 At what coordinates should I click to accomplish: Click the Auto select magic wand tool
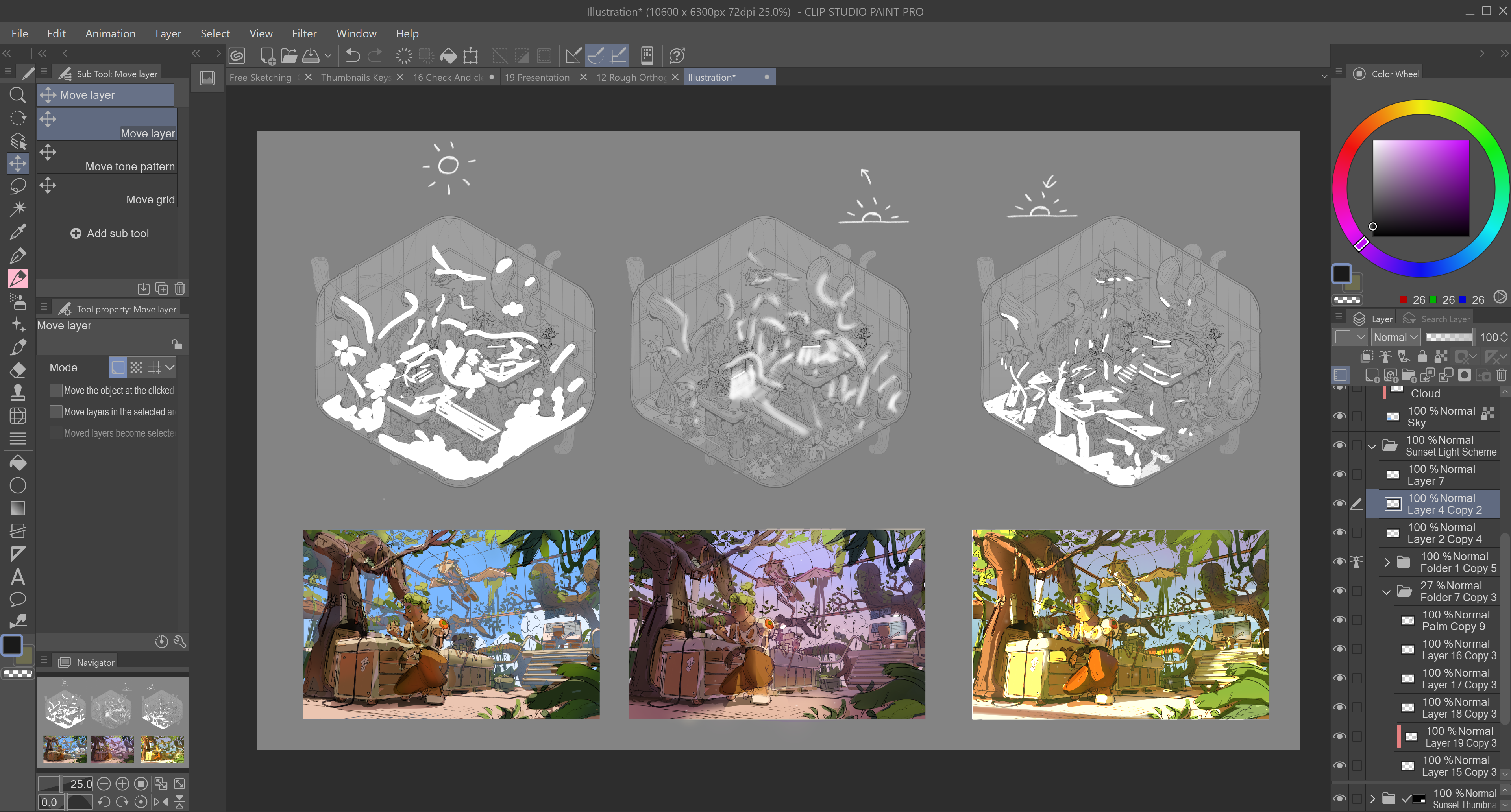18,209
